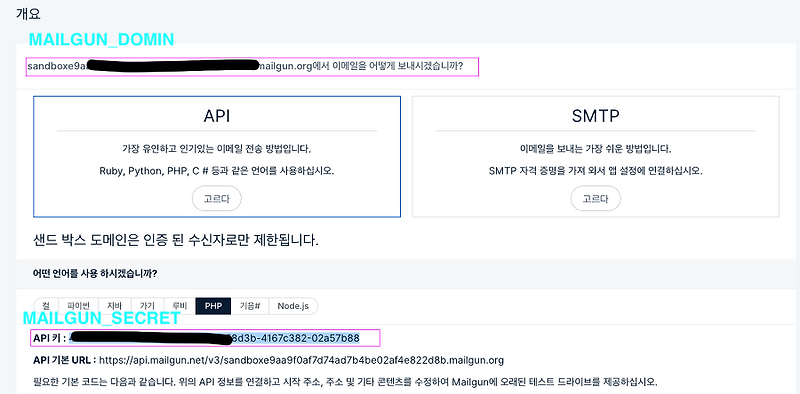
Task: Click the large API card heading
Action: point(217,116)
